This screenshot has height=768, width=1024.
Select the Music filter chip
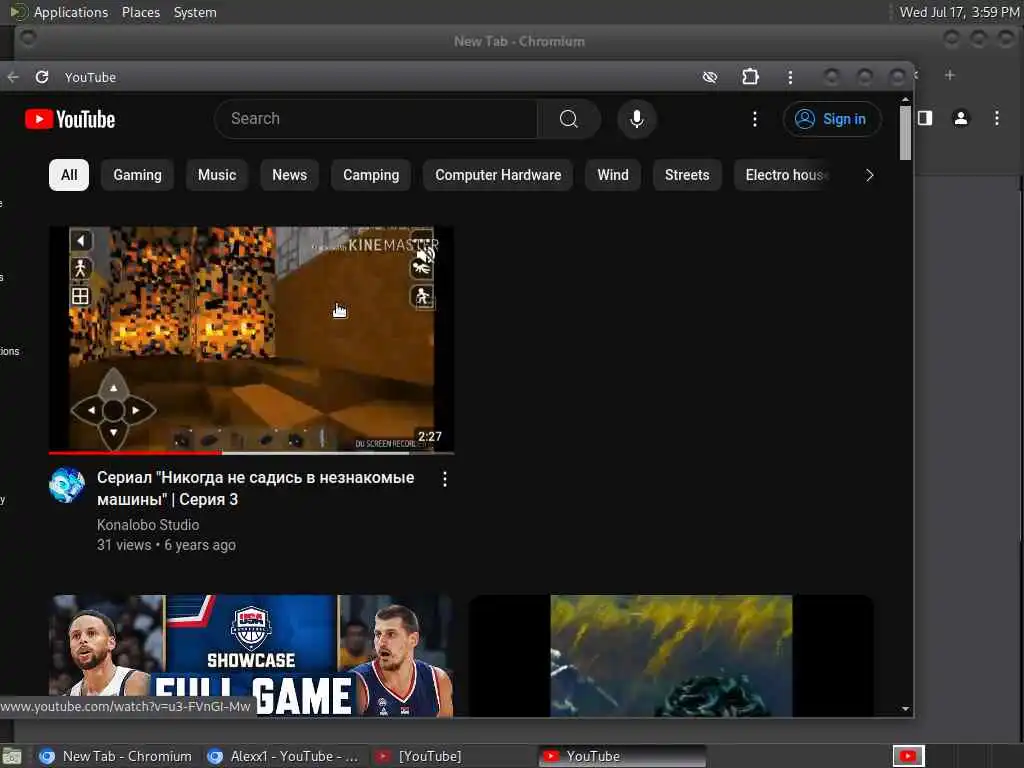(217, 175)
